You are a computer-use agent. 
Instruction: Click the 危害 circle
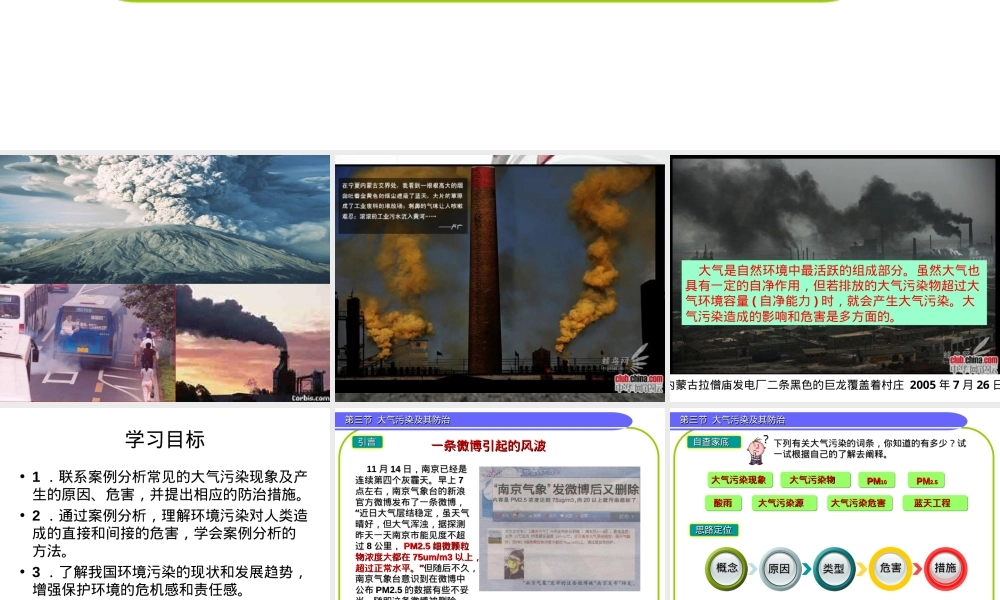(x=890, y=567)
